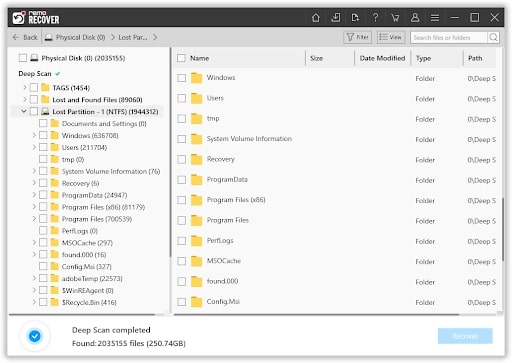Check the Recovery row checkbox in file list

click(182, 159)
